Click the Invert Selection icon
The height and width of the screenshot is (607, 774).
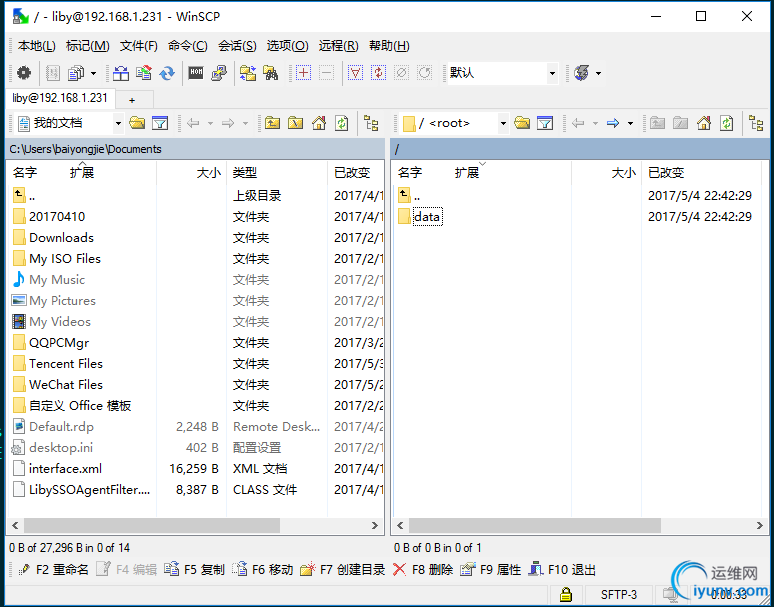point(379,73)
